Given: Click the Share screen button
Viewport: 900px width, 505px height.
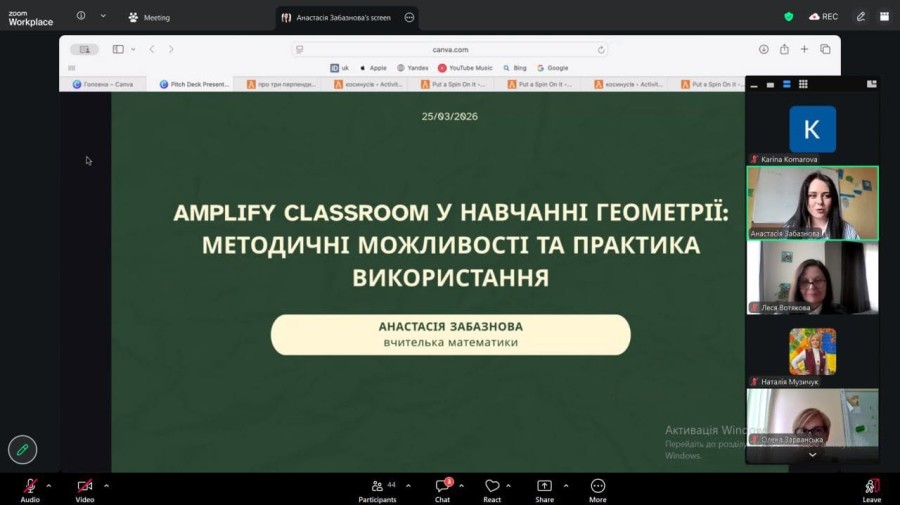Looking at the screenshot, I should tap(544, 491).
